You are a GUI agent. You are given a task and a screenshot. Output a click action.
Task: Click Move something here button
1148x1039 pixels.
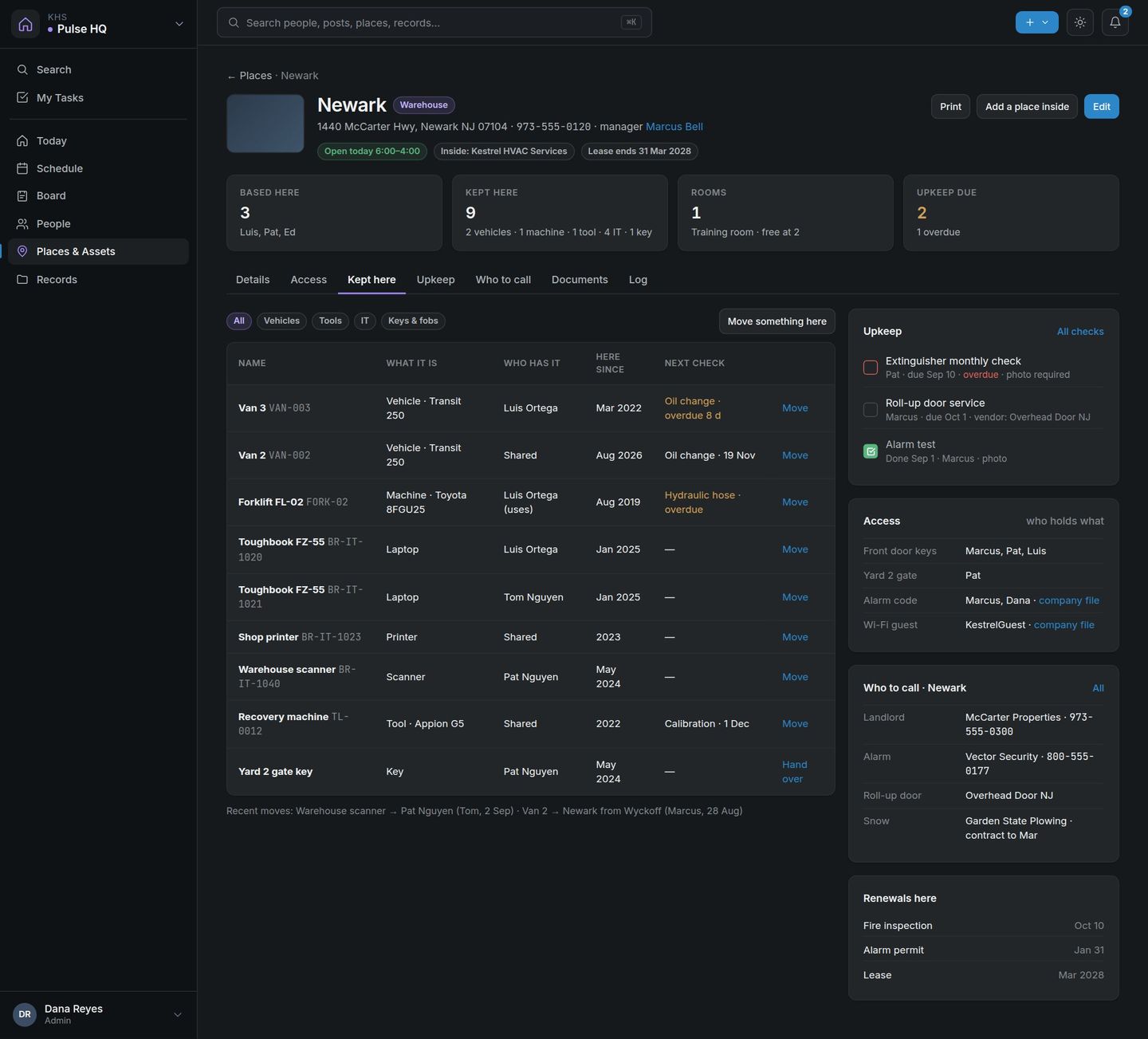(x=777, y=321)
